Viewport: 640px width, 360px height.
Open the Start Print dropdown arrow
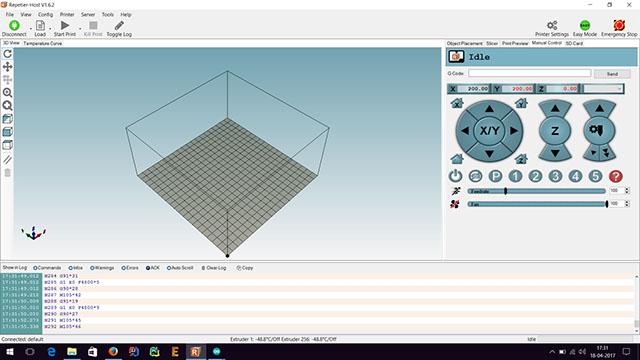click(x=80, y=29)
